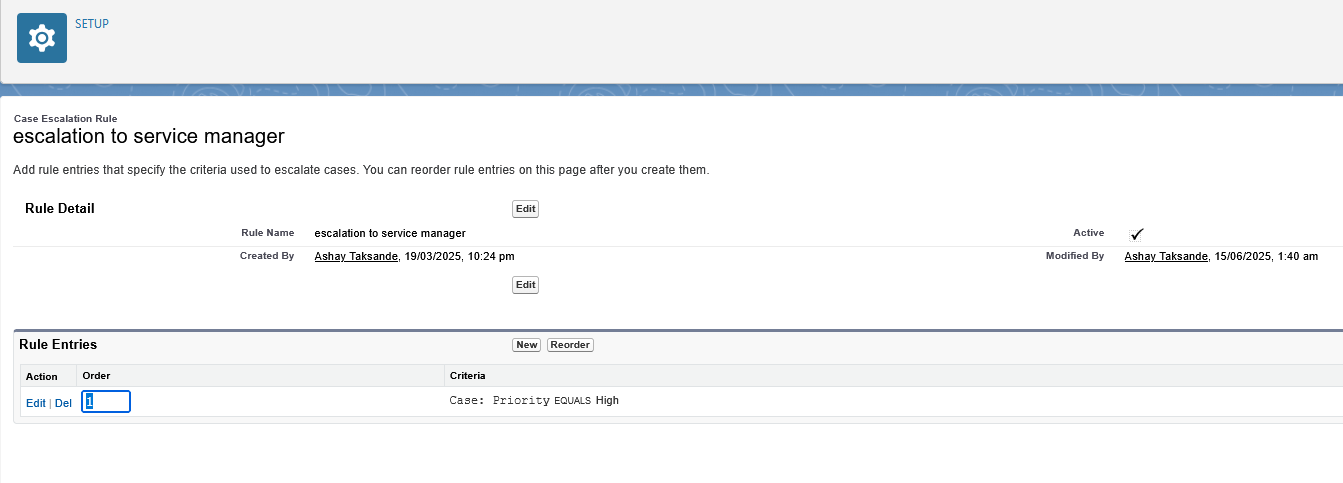Click the top Edit button in Rule Detail
The height and width of the screenshot is (483, 1343).
525,209
